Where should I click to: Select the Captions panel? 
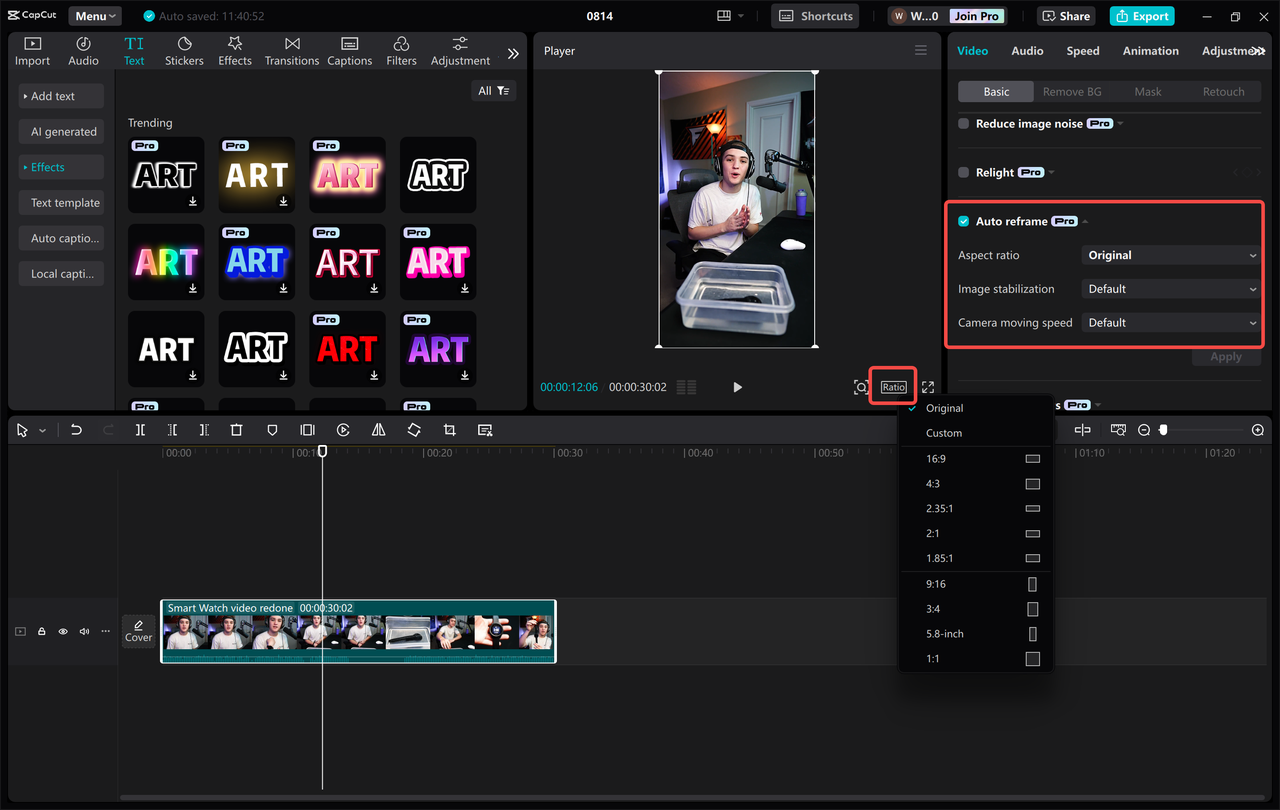[349, 50]
